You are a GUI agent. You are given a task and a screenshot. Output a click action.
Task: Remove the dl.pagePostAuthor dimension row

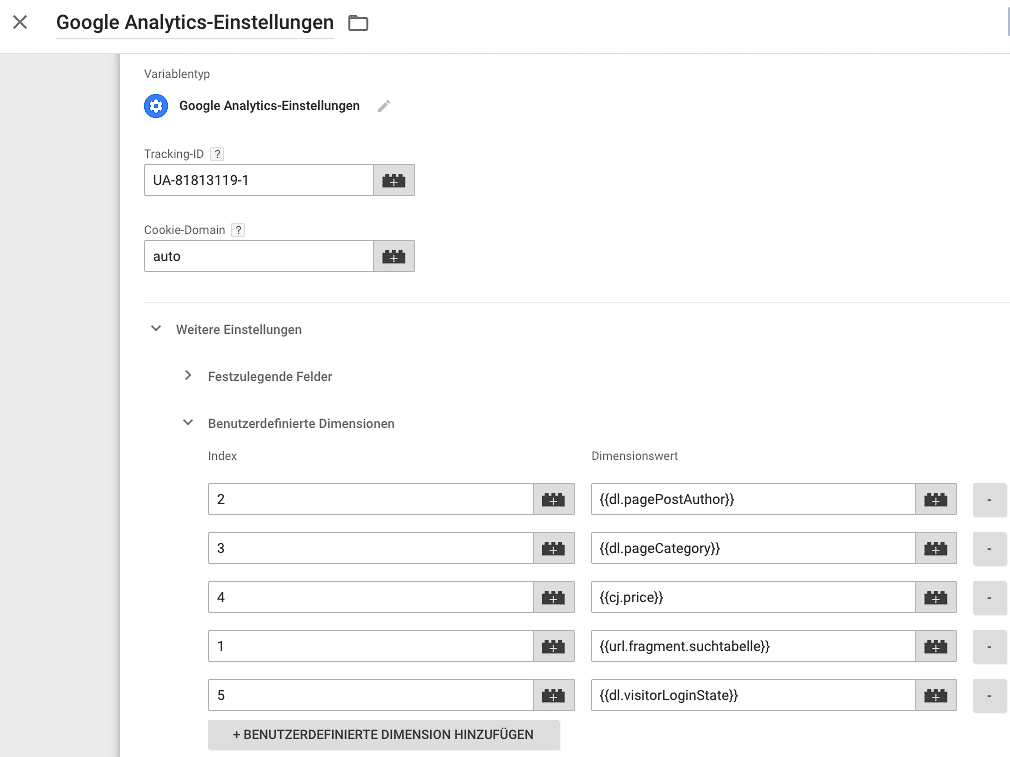point(989,500)
